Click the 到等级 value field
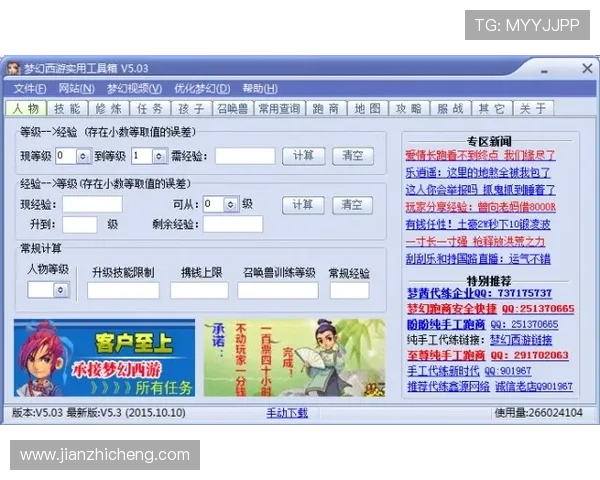 [142, 156]
